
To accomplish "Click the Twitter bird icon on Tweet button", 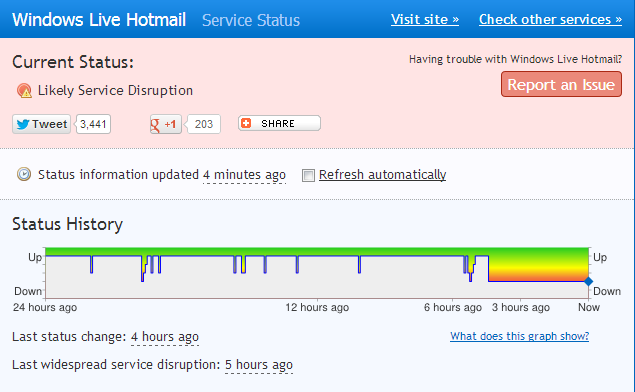I will click(x=23, y=124).
